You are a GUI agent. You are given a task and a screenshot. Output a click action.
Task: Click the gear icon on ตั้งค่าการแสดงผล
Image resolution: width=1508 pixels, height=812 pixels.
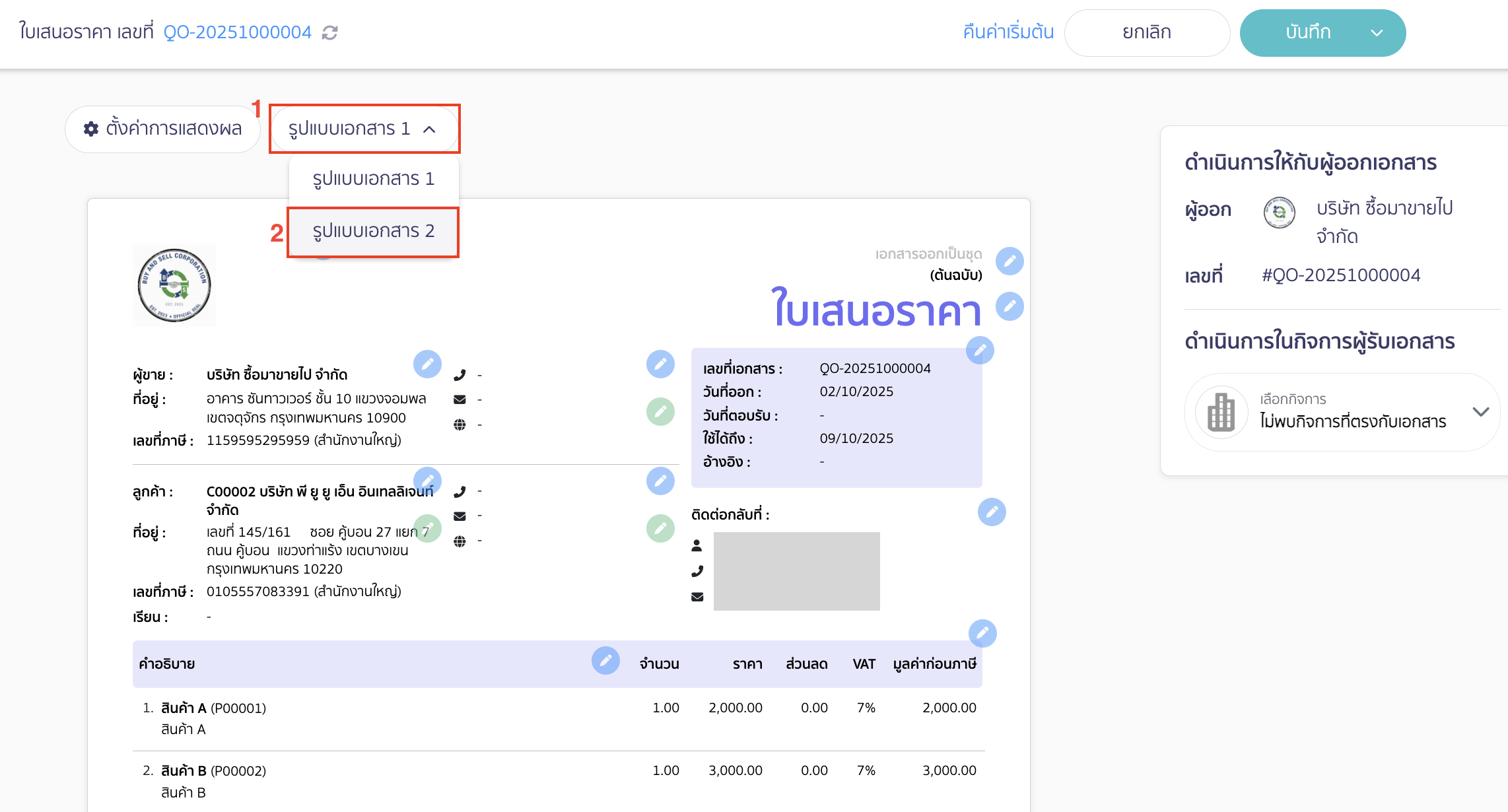[91, 128]
